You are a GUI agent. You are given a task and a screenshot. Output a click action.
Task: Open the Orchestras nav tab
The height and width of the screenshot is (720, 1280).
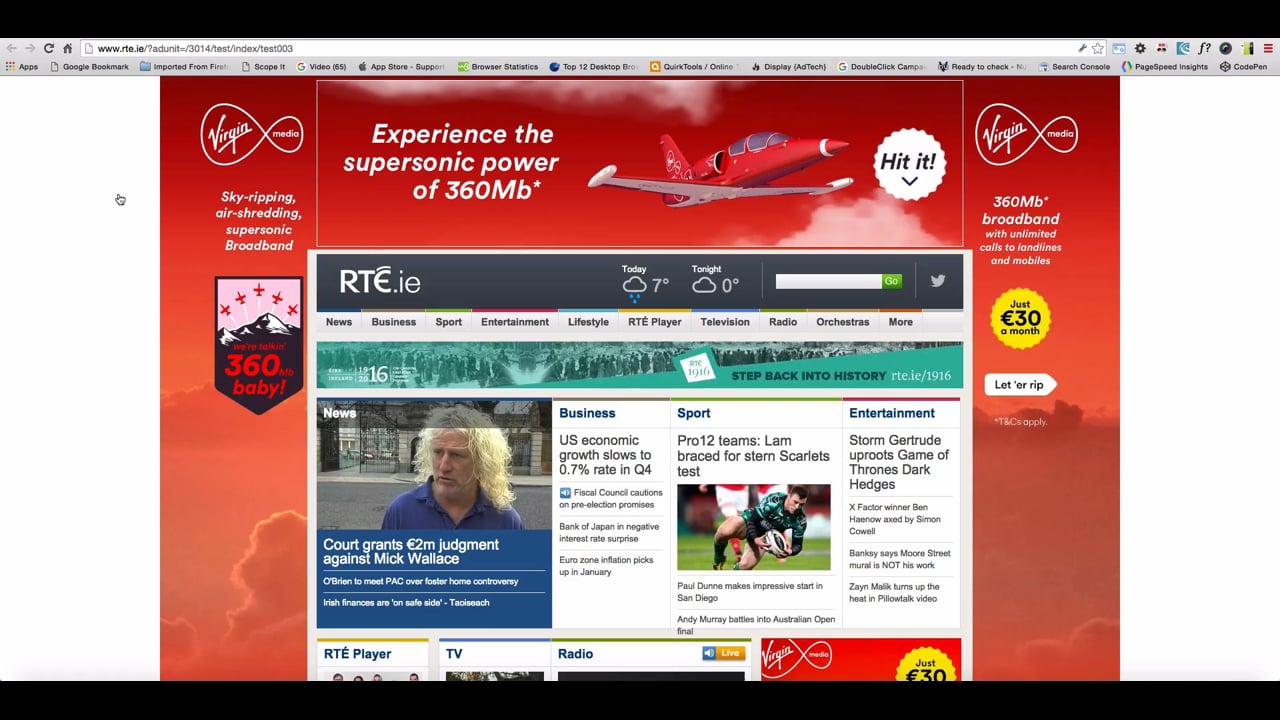[x=843, y=322]
